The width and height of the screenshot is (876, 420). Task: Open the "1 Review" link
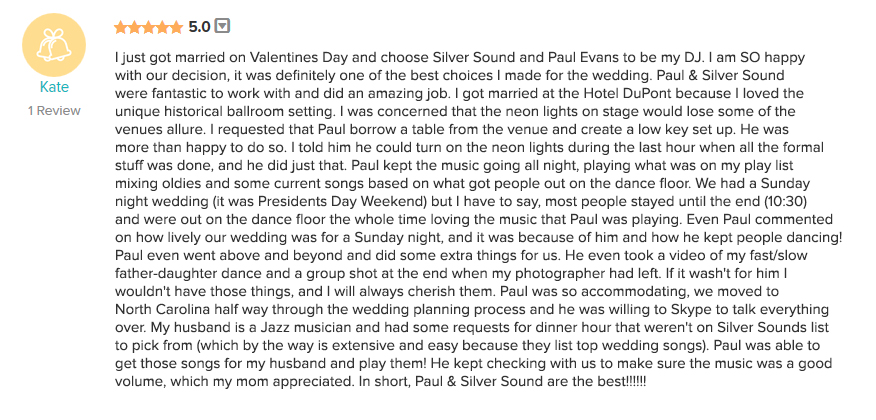[x=54, y=111]
